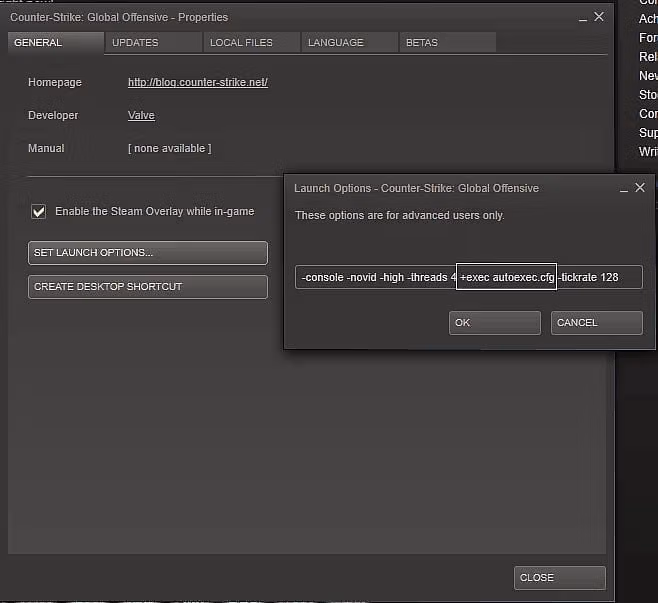The height and width of the screenshot is (603, 658).
Task: Click the Homepage label
Action: tap(55, 82)
